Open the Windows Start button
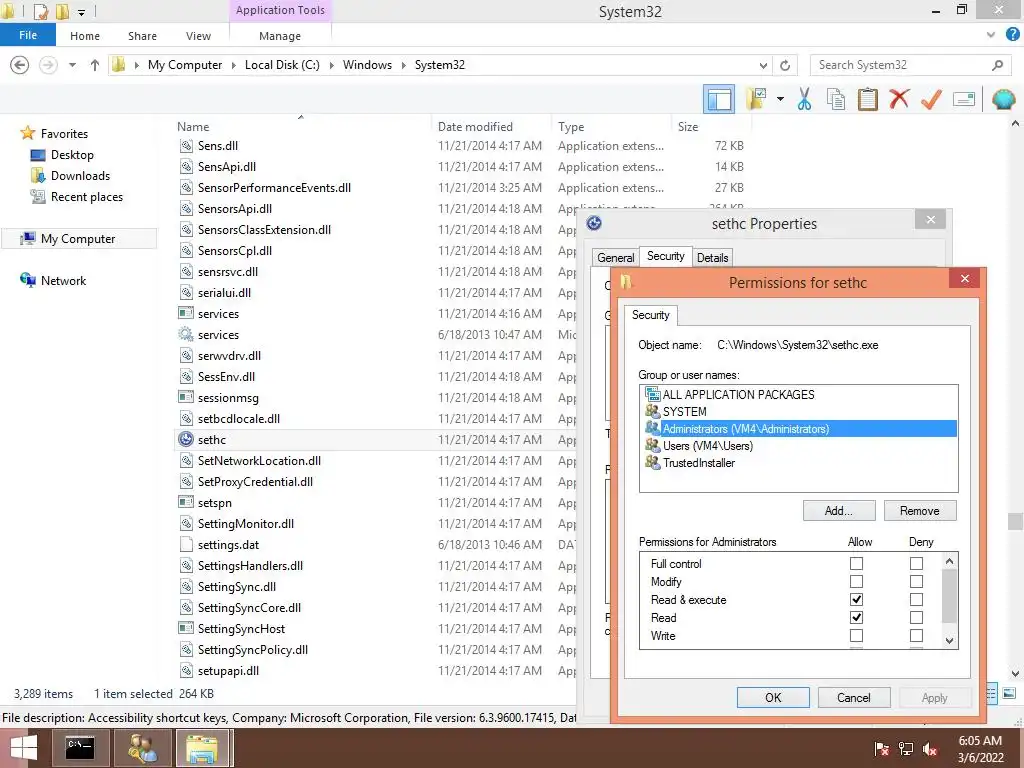This screenshot has height=768, width=1024. [24, 748]
